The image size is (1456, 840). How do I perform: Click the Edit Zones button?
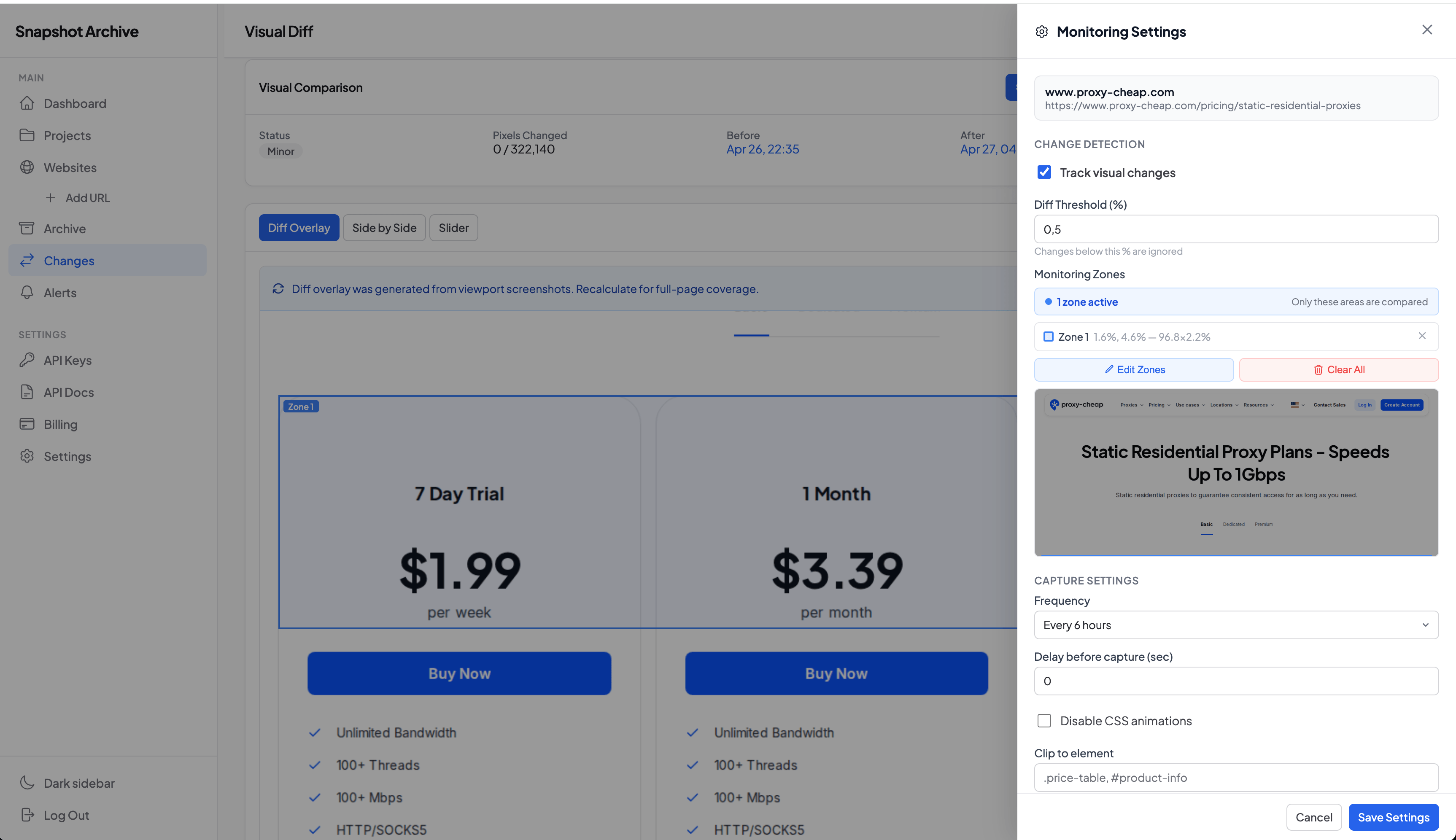pos(1133,370)
